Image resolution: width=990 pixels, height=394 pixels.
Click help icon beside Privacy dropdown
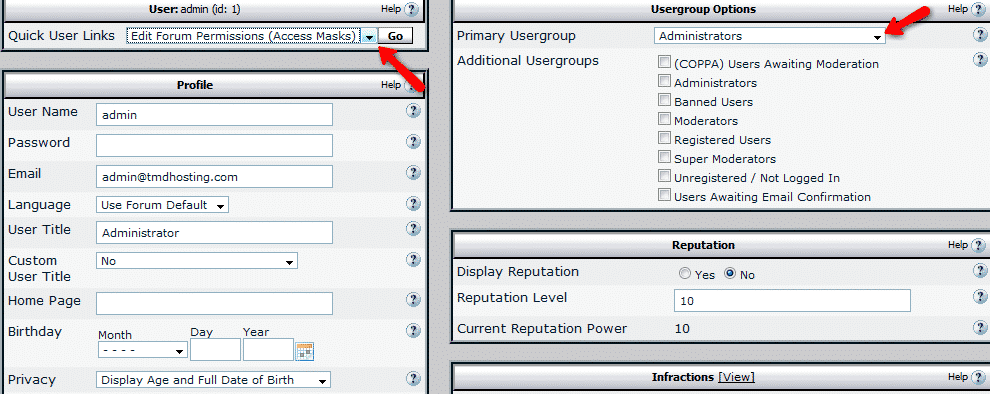[x=413, y=378]
